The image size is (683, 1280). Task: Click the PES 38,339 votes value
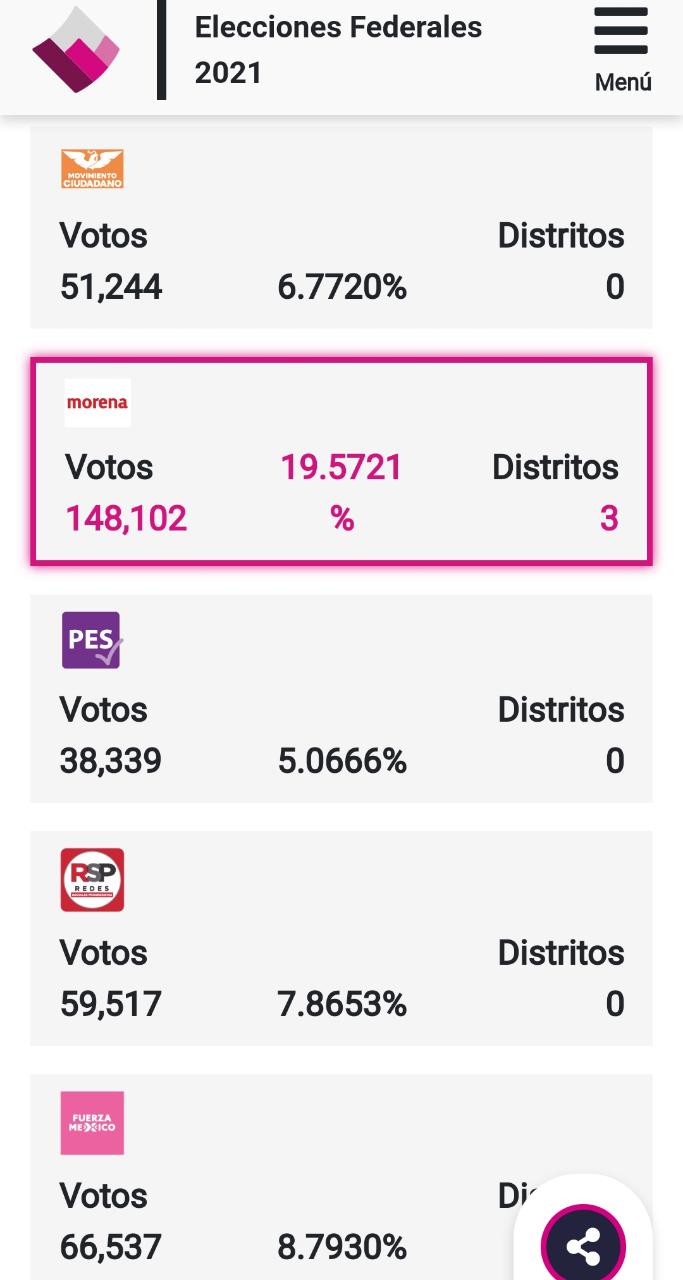click(x=111, y=762)
